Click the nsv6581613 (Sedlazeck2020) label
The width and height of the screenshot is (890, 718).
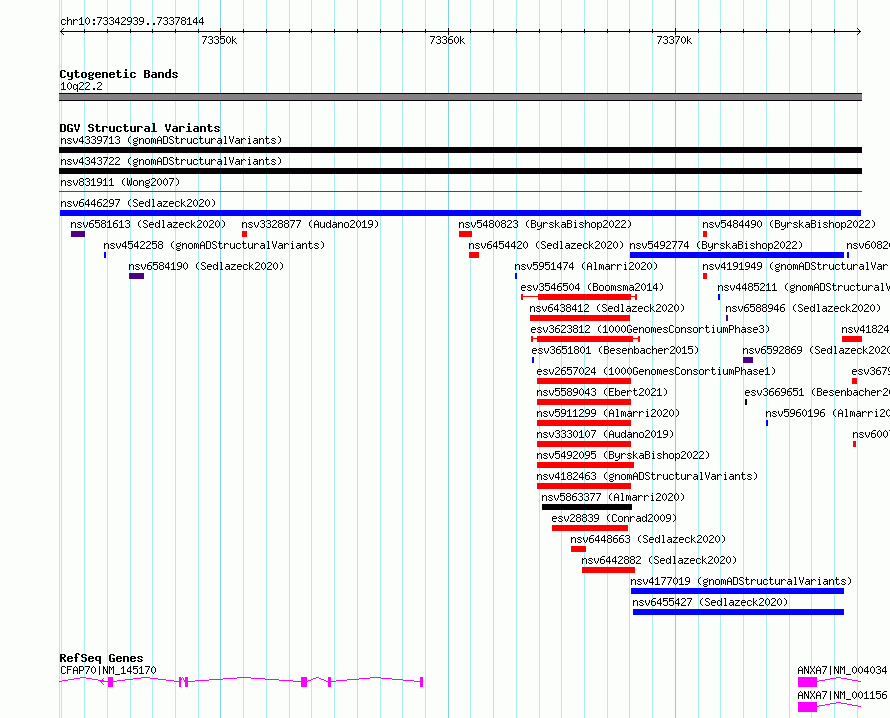point(148,224)
